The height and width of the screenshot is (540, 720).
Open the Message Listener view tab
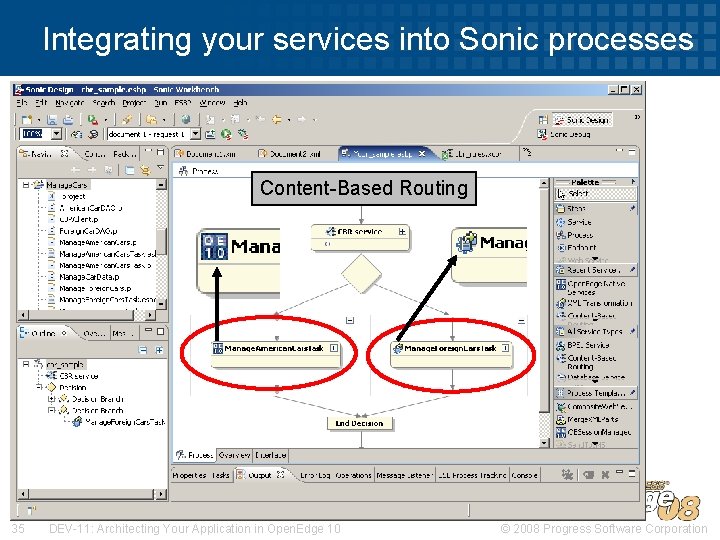[404, 475]
